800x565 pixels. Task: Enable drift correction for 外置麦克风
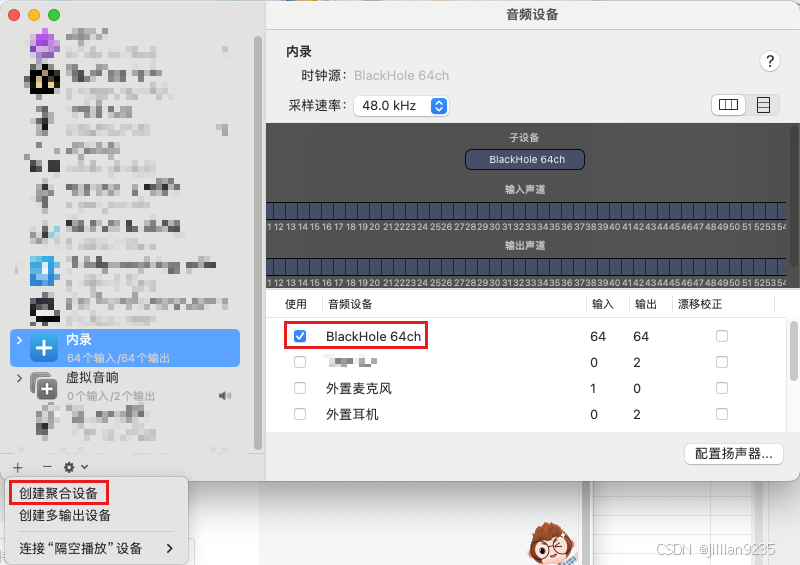click(x=721, y=388)
